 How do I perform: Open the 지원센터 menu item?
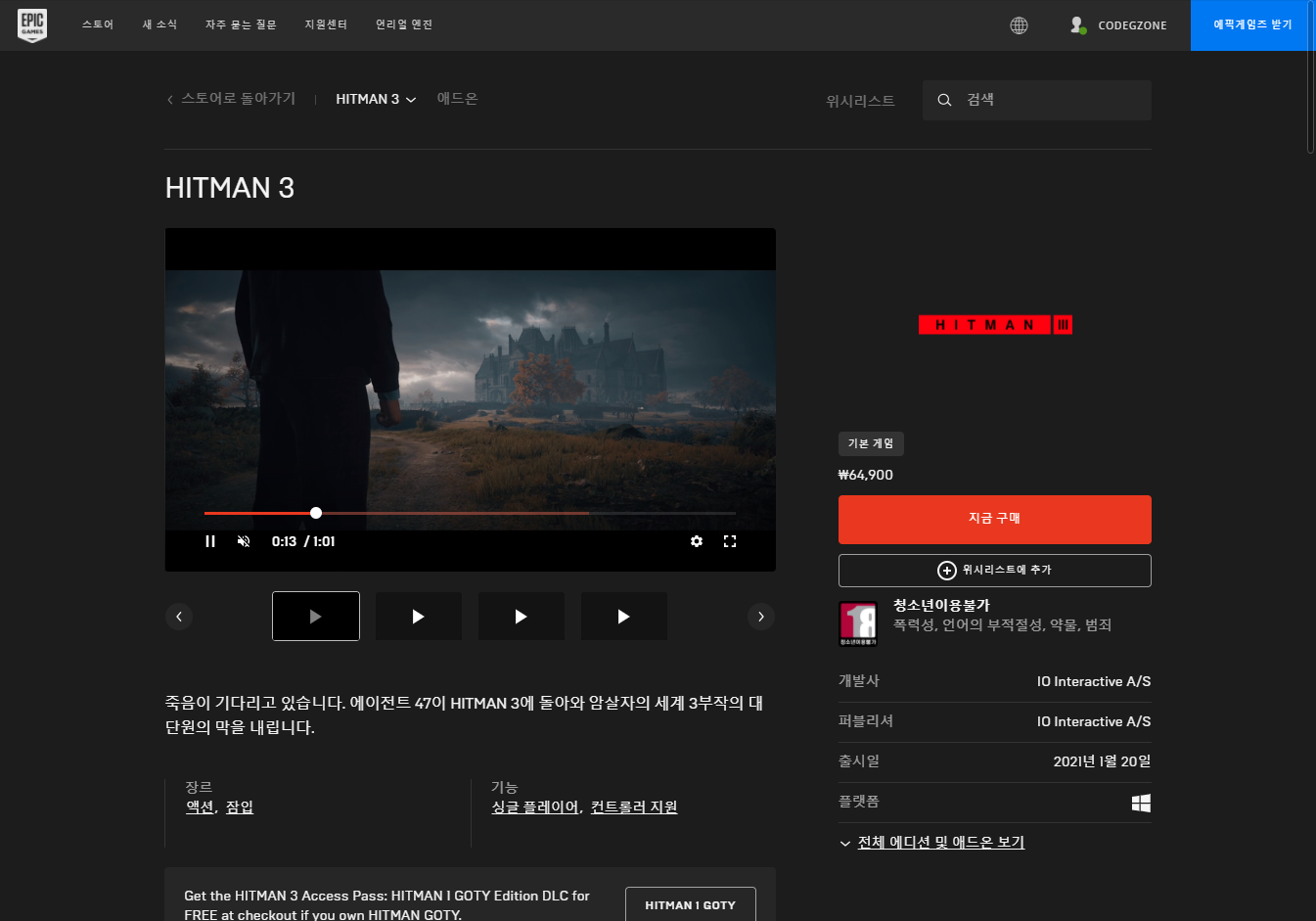pyautogui.click(x=326, y=25)
